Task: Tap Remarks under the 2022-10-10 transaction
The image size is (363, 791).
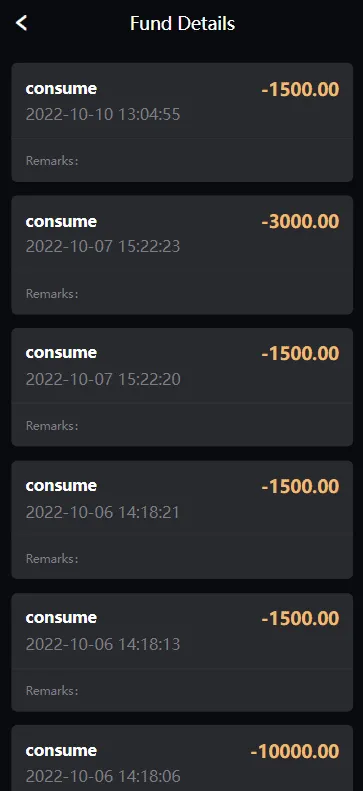Action: 52,161
